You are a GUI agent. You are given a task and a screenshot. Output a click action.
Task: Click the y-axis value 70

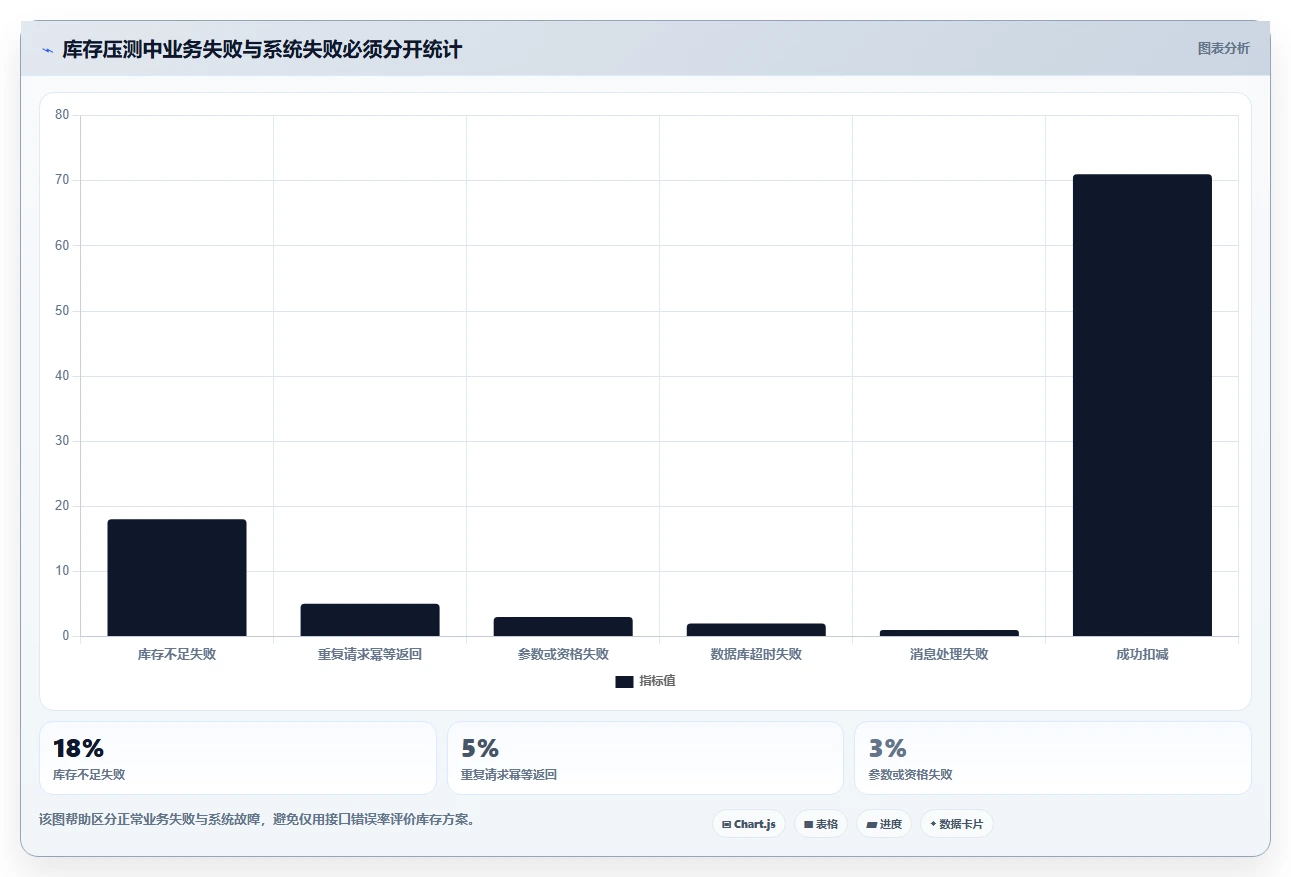click(62, 180)
